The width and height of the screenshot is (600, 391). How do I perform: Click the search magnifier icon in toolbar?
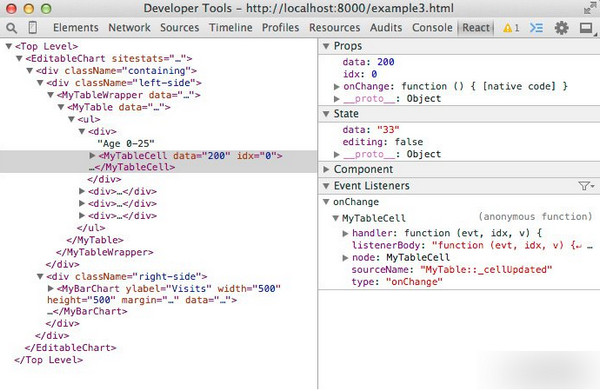12,28
